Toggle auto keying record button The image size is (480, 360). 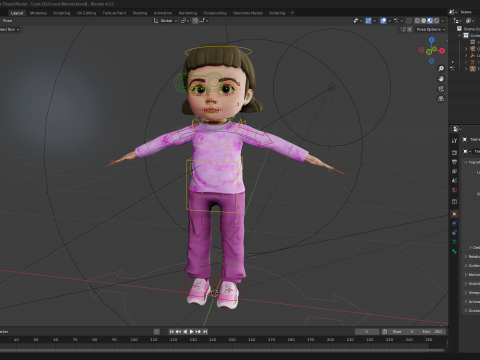[x=156, y=331]
